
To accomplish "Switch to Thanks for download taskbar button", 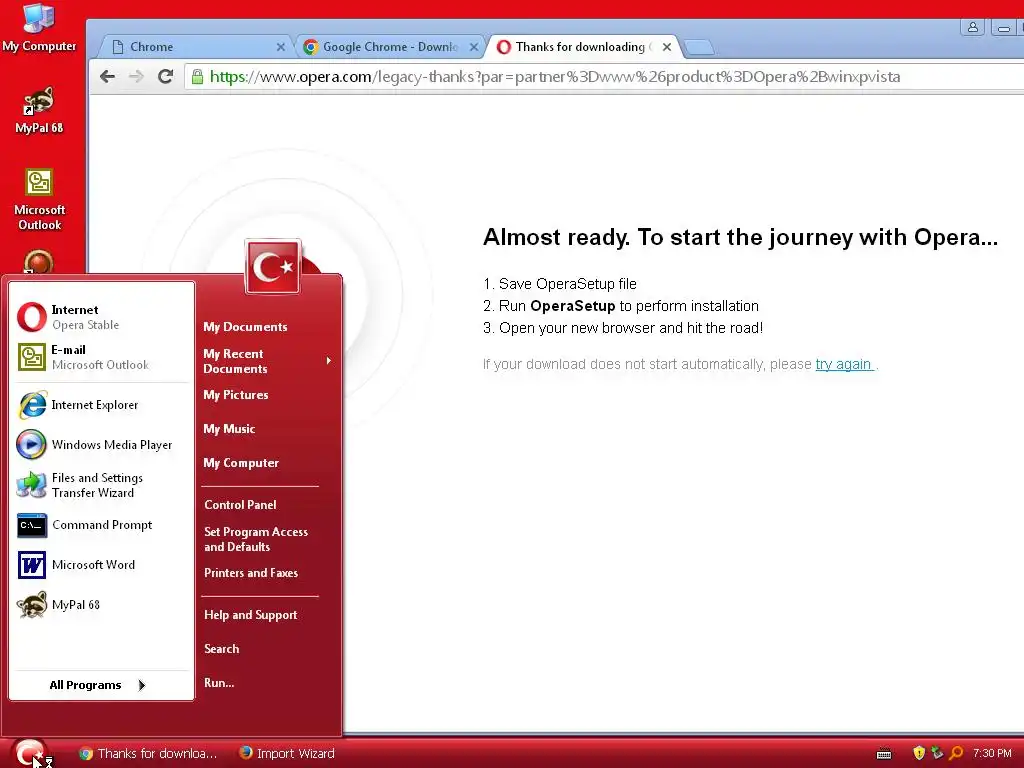I will click(148, 754).
